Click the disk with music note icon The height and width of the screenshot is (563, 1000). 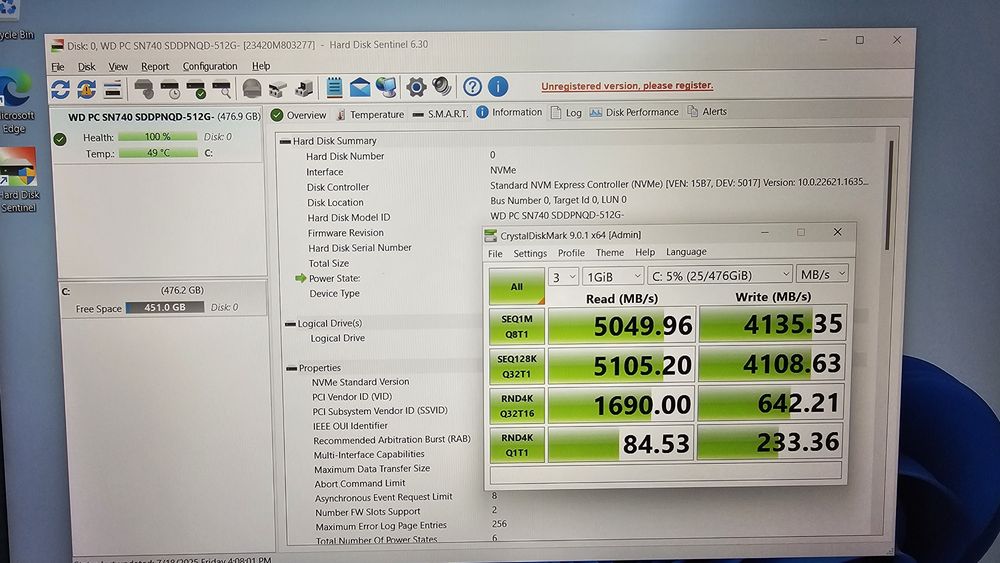click(303, 88)
